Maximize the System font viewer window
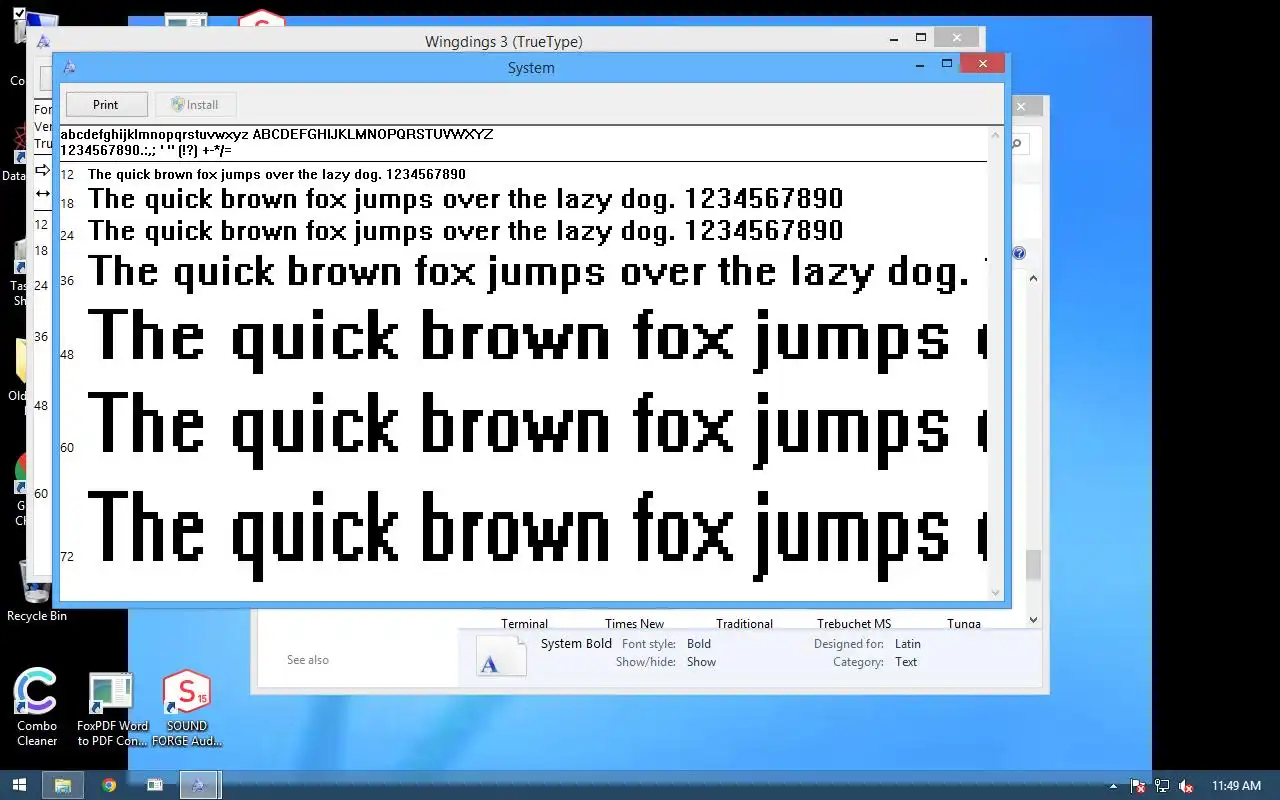The height and width of the screenshot is (800, 1280). pos(946,64)
